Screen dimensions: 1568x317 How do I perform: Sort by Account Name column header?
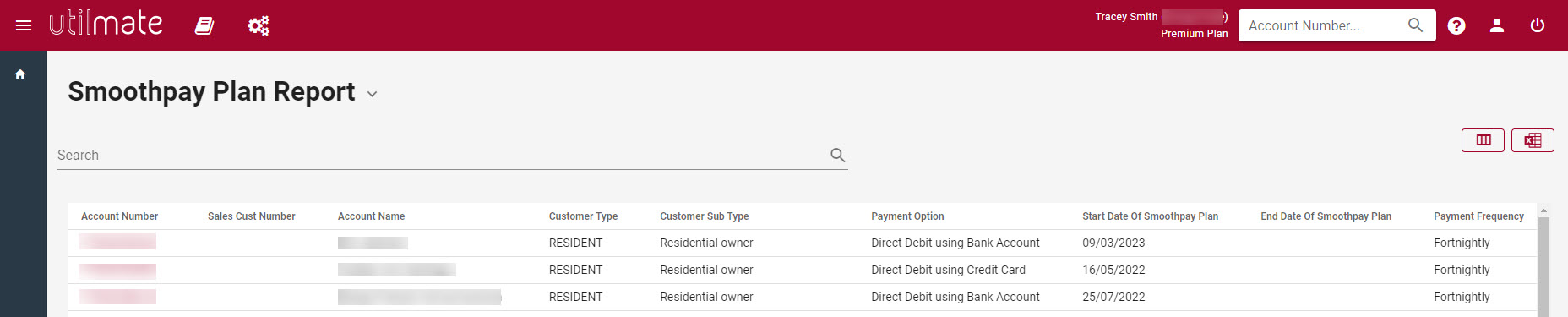(371, 216)
